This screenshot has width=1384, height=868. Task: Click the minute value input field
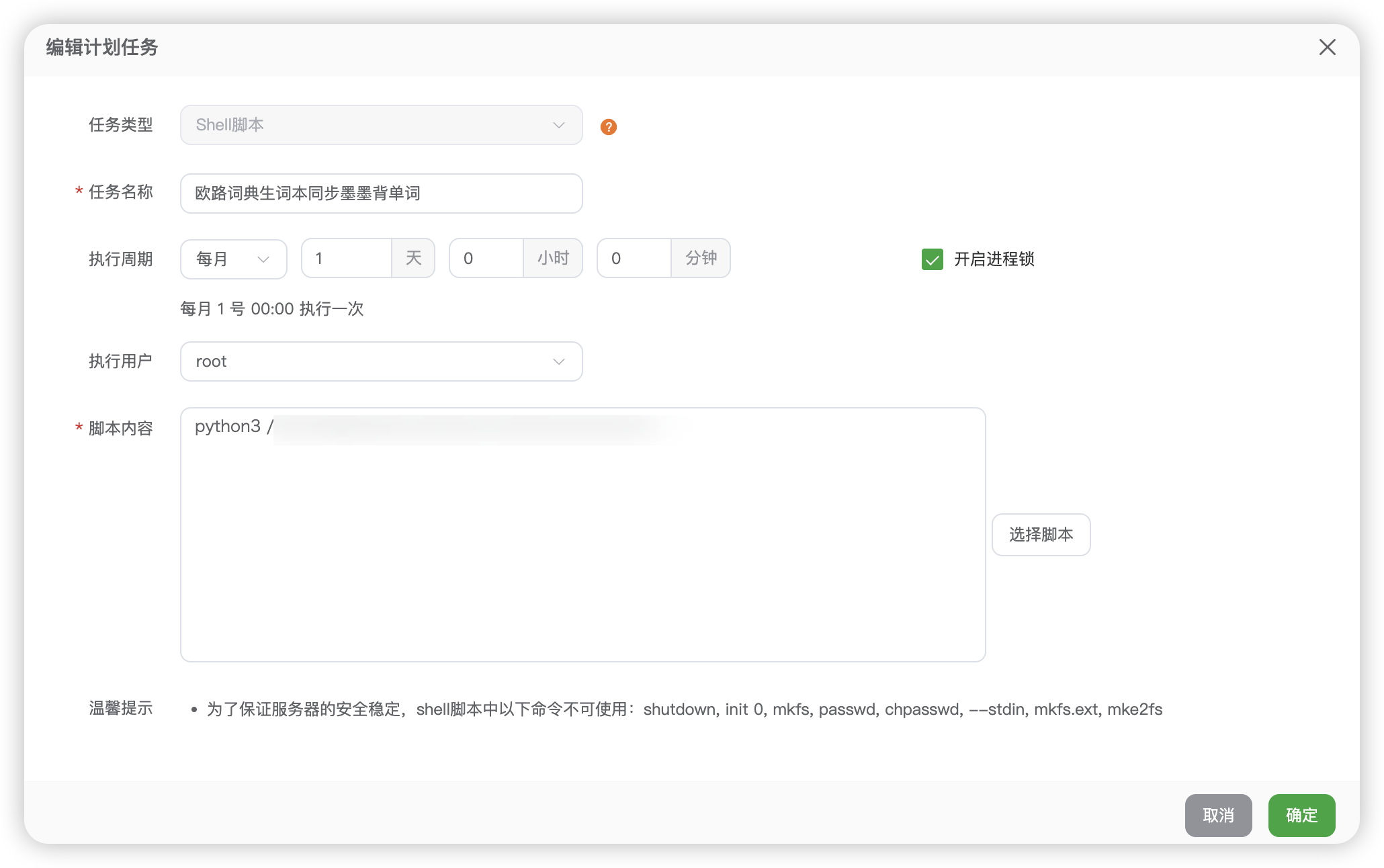634,259
